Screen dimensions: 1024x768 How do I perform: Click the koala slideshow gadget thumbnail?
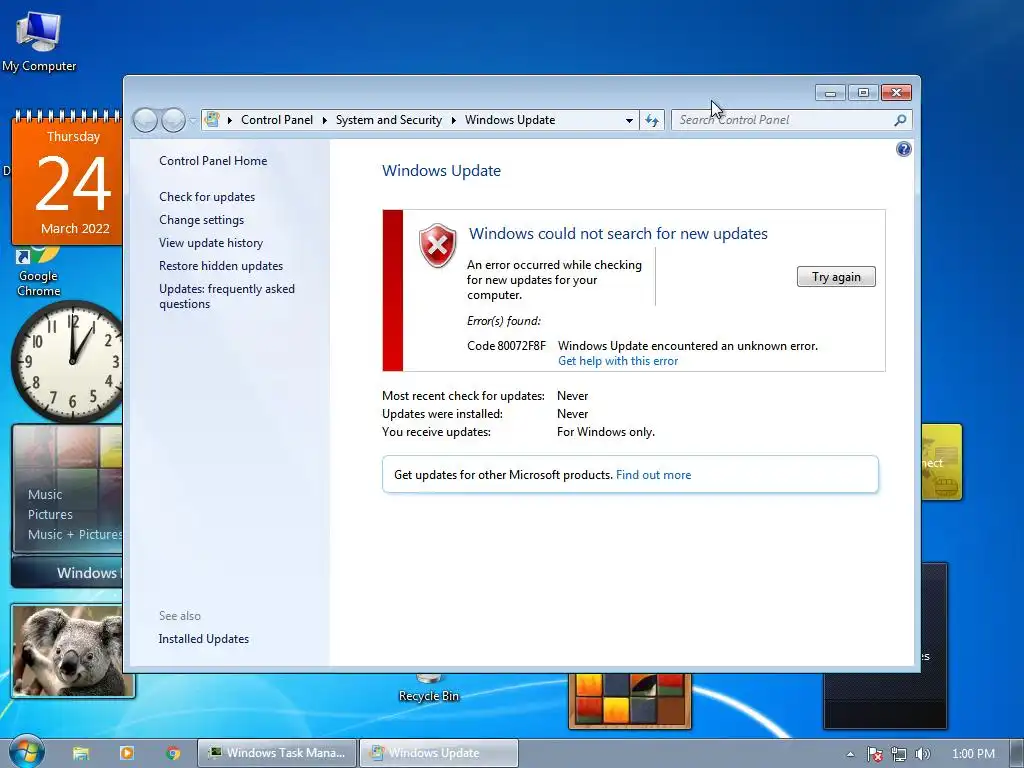point(72,651)
